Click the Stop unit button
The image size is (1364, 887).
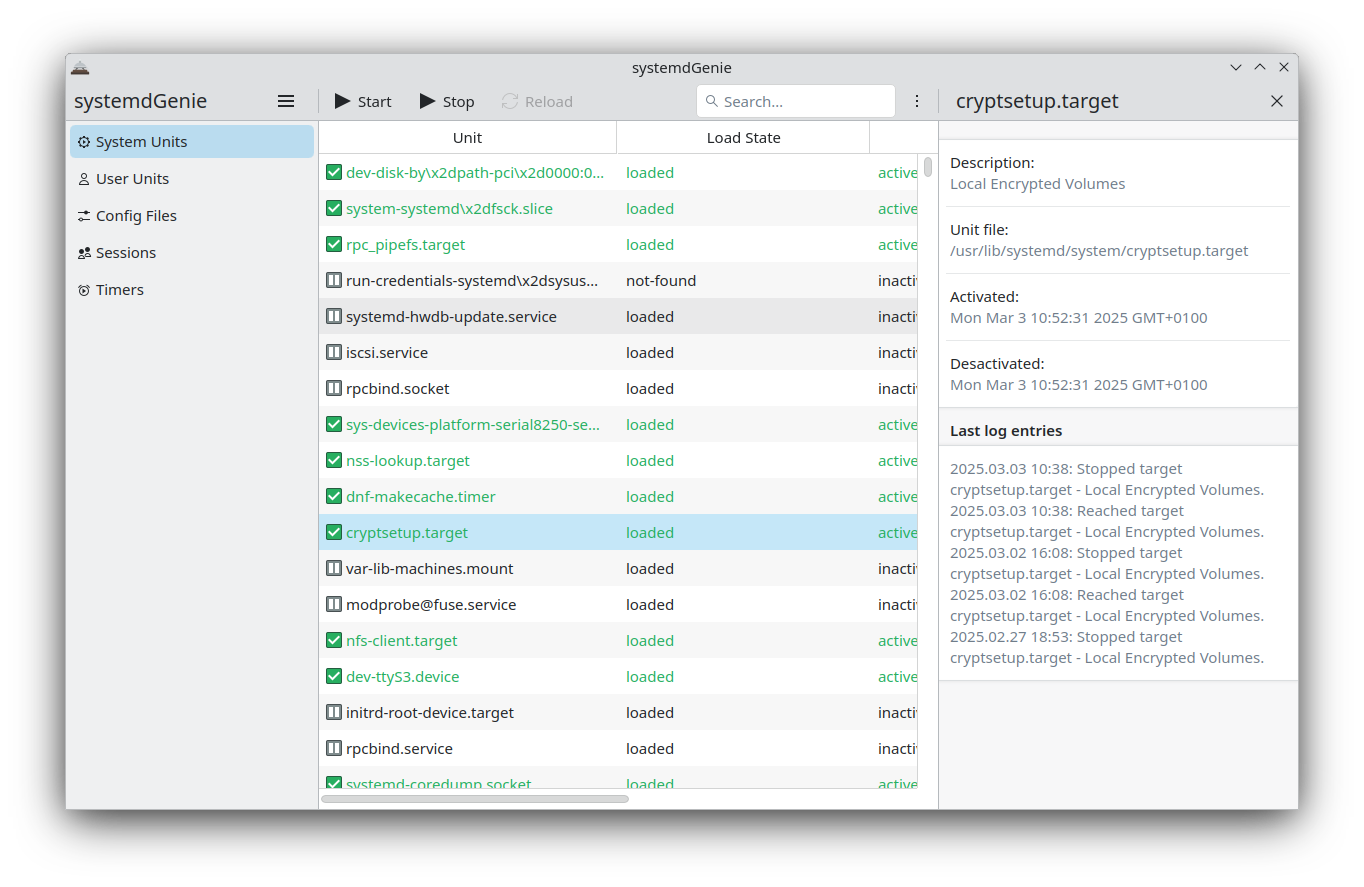point(447,101)
